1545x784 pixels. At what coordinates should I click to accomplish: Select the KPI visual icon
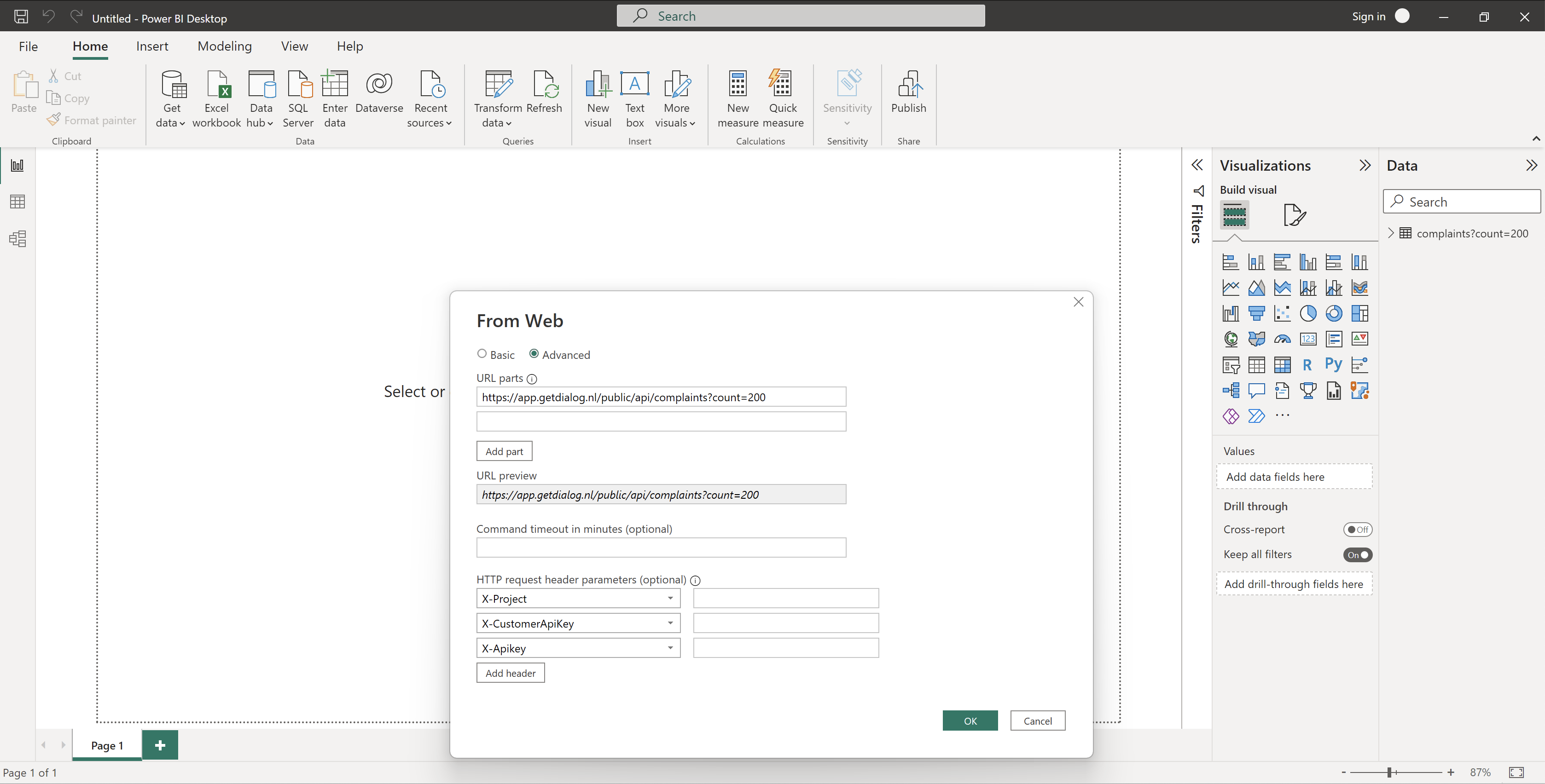(1359, 339)
